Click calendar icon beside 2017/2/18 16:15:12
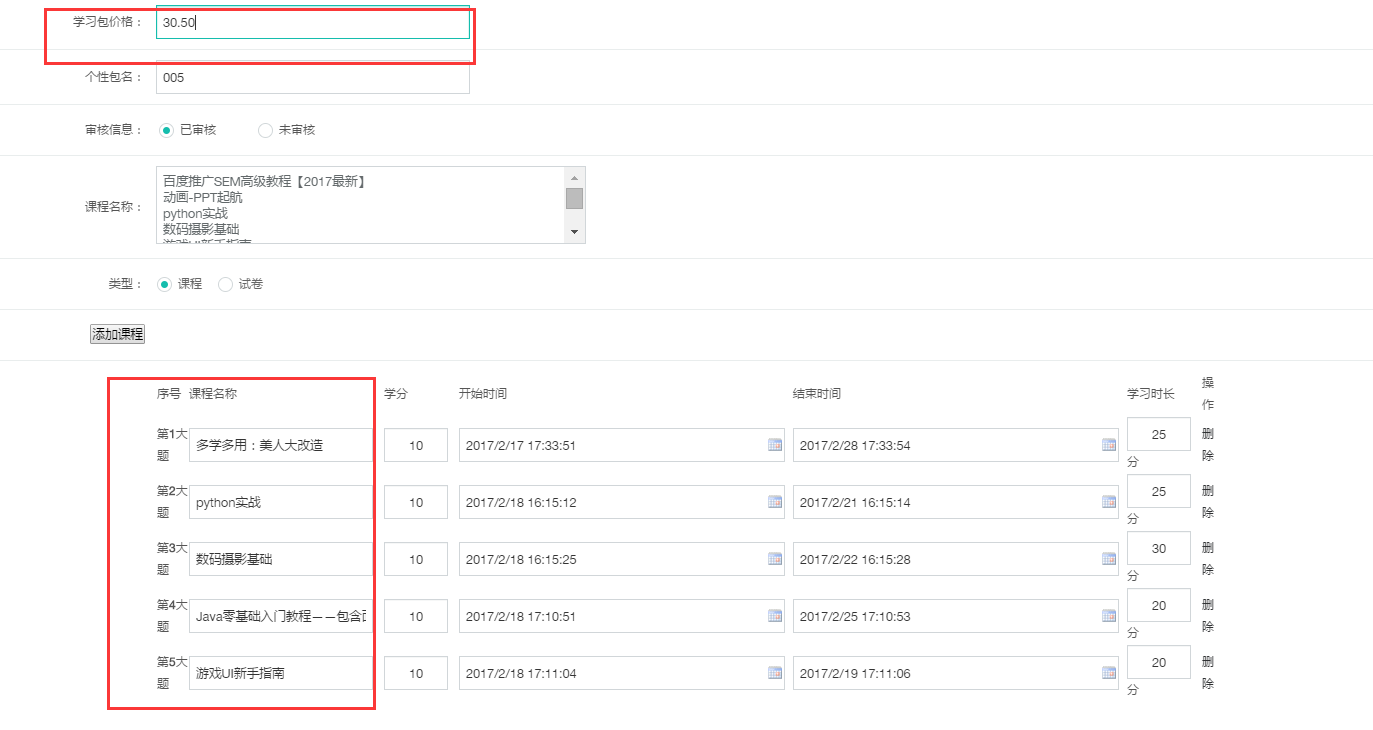The width and height of the screenshot is (1373, 730). tap(775, 502)
